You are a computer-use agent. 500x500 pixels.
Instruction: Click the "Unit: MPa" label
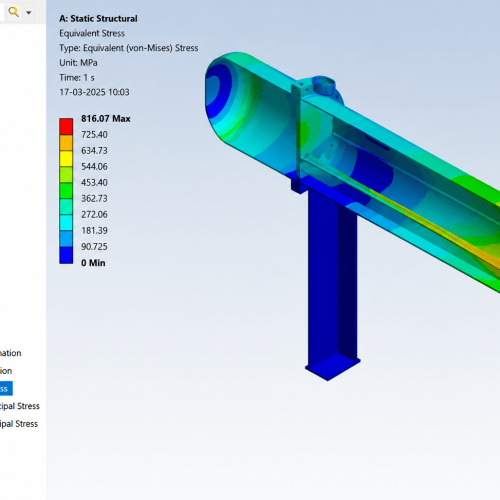pos(78,63)
